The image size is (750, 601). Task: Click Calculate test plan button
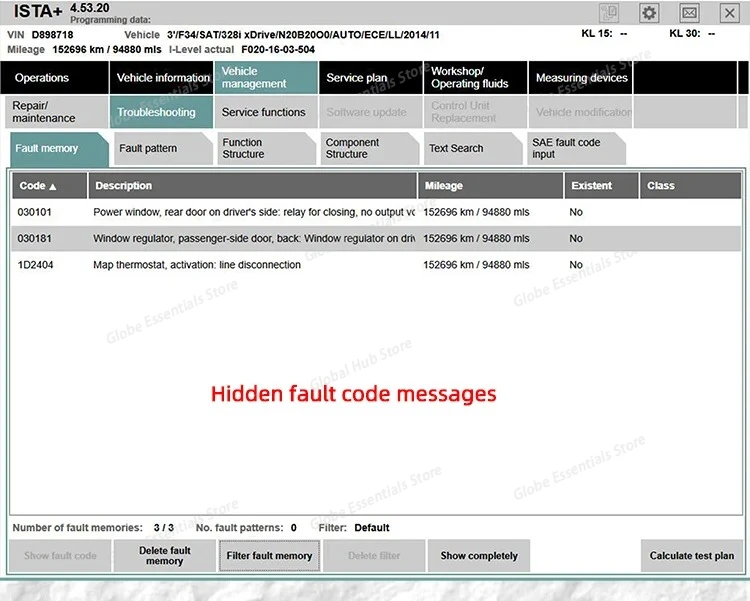pyautogui.click(x=692, y=556)
